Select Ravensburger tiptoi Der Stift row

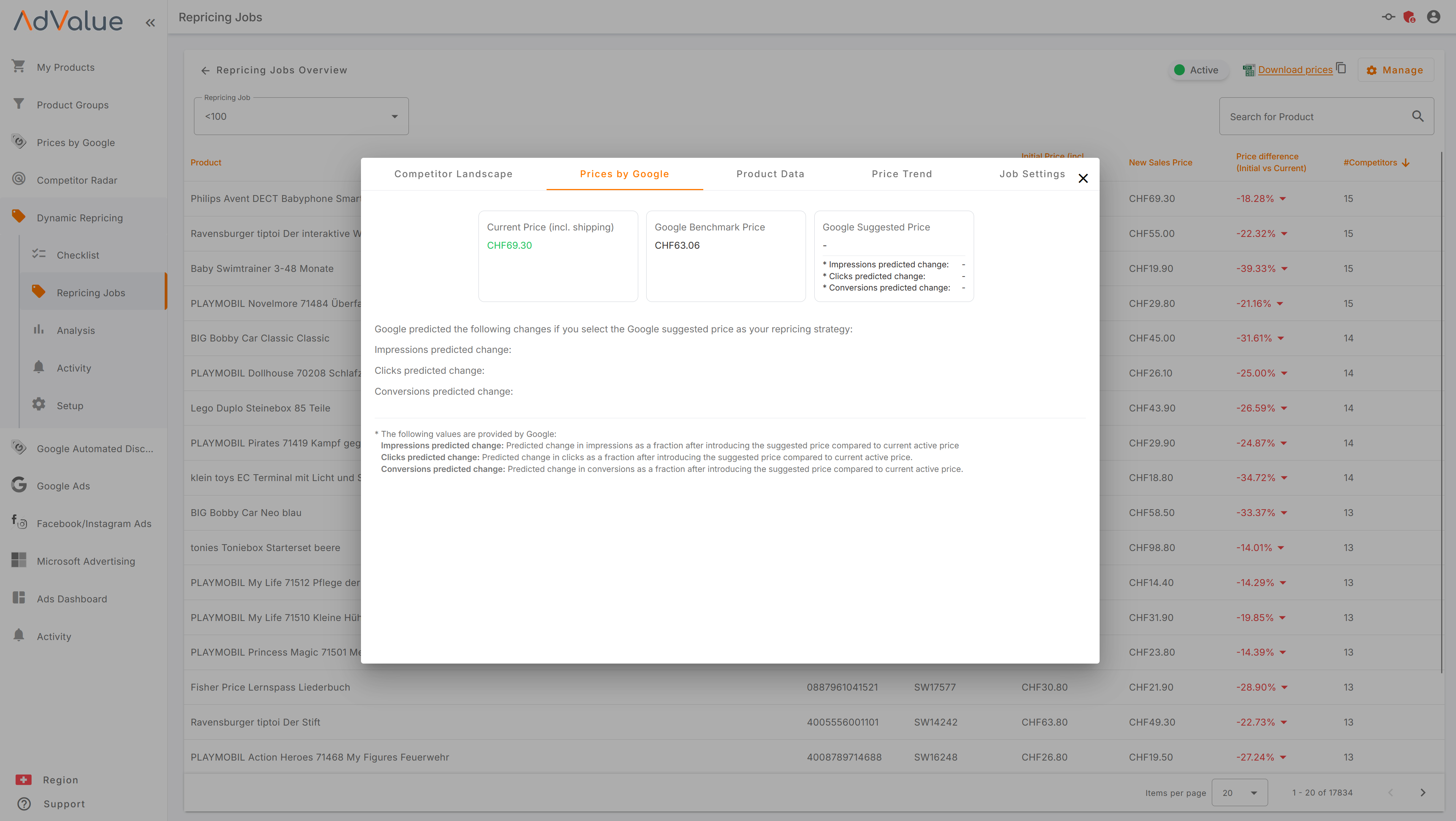[x=813, y=722]
